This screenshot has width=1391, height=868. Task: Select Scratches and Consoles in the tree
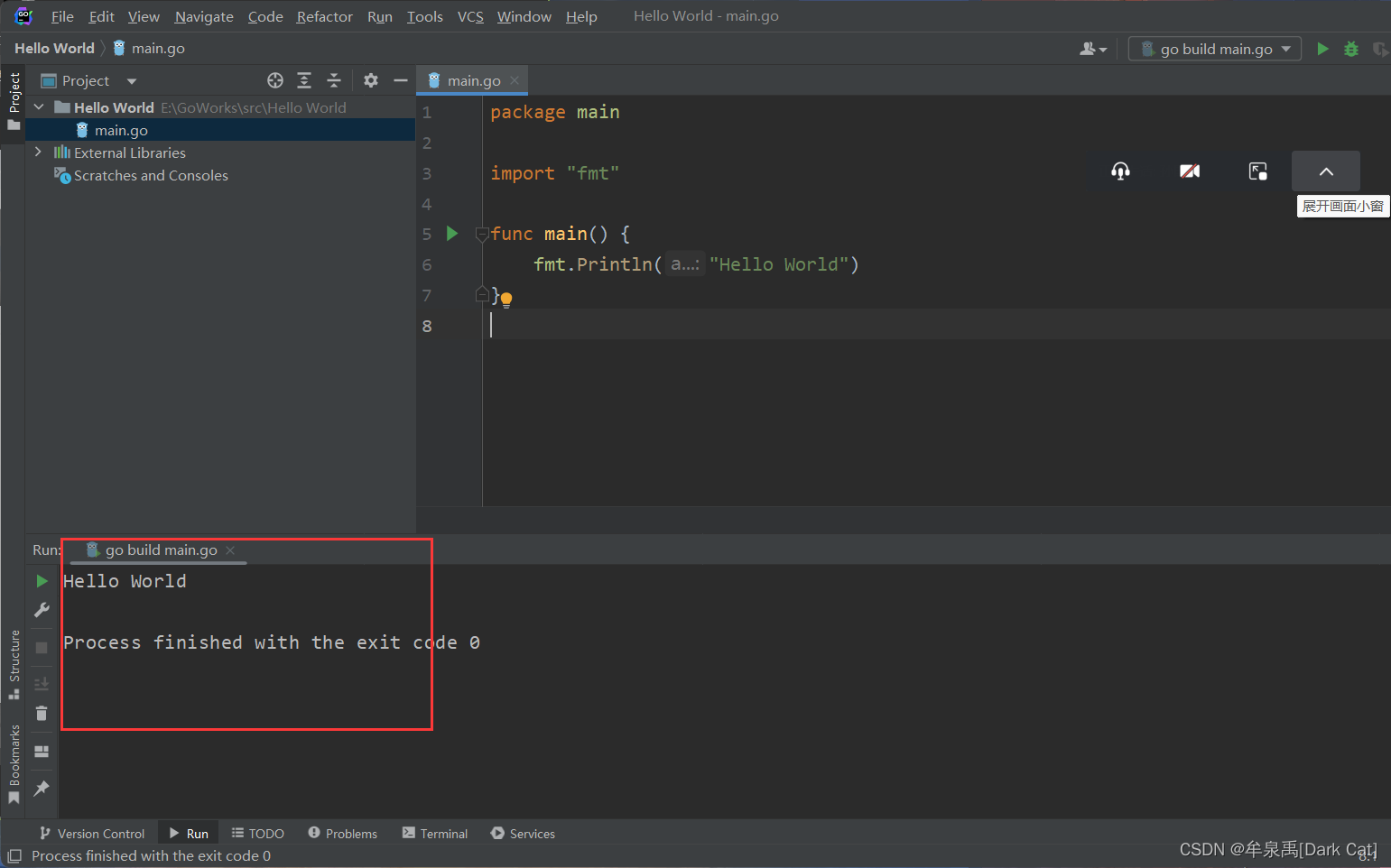[x=151, y=175]
